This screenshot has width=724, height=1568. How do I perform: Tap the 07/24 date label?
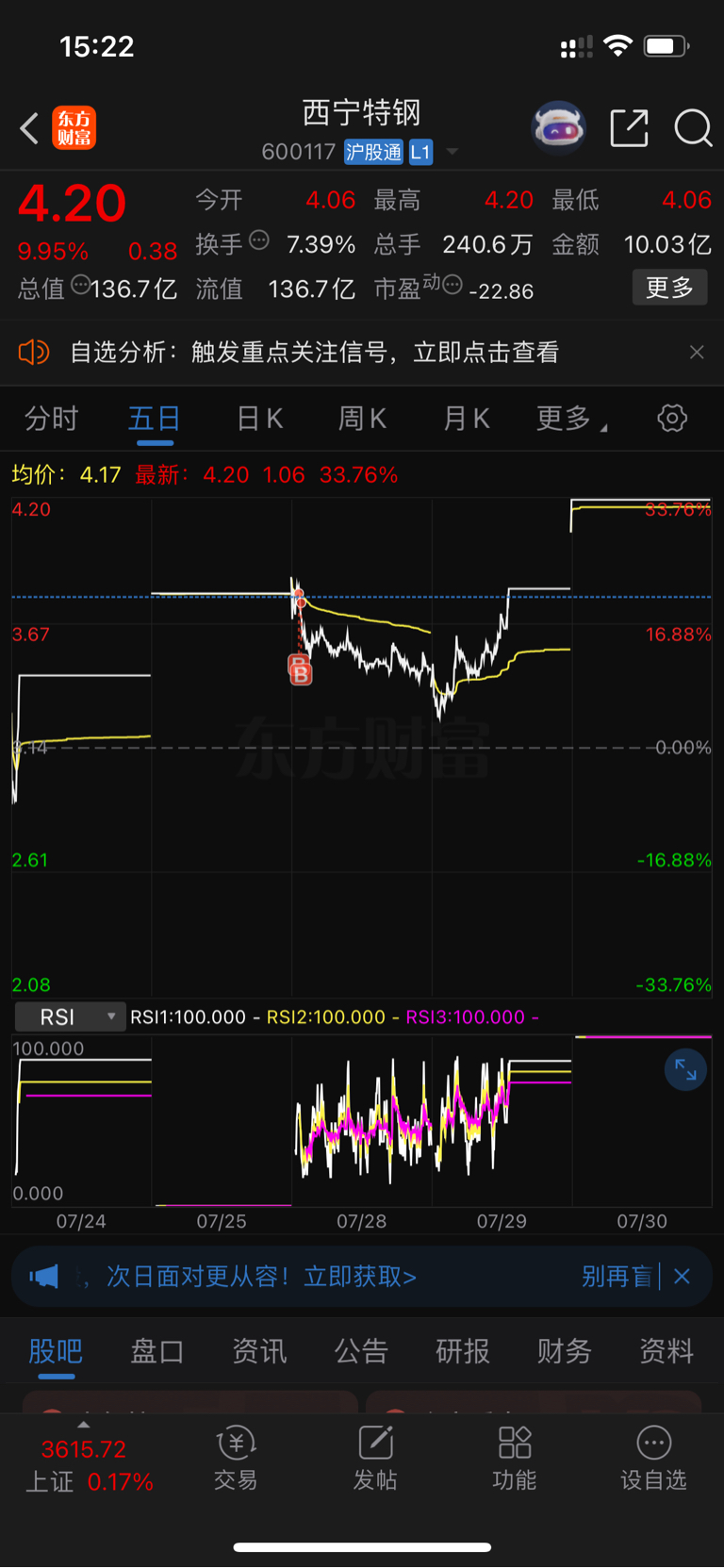click(x=81, y=1222)
